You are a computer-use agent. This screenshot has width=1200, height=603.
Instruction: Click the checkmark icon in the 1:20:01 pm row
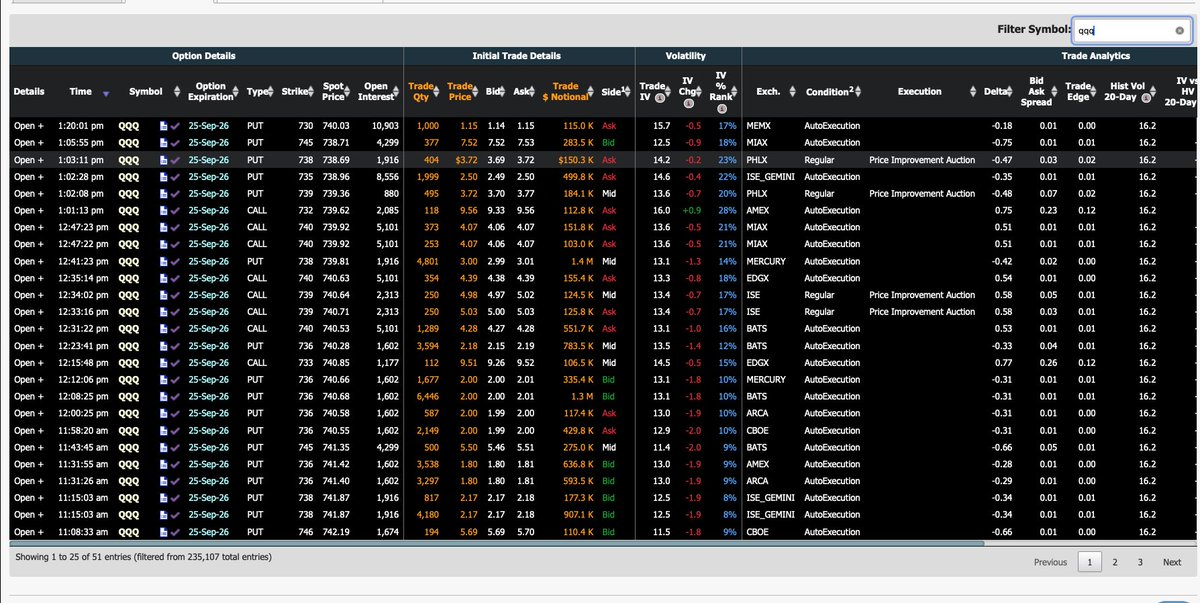click(x=176, y=126)
